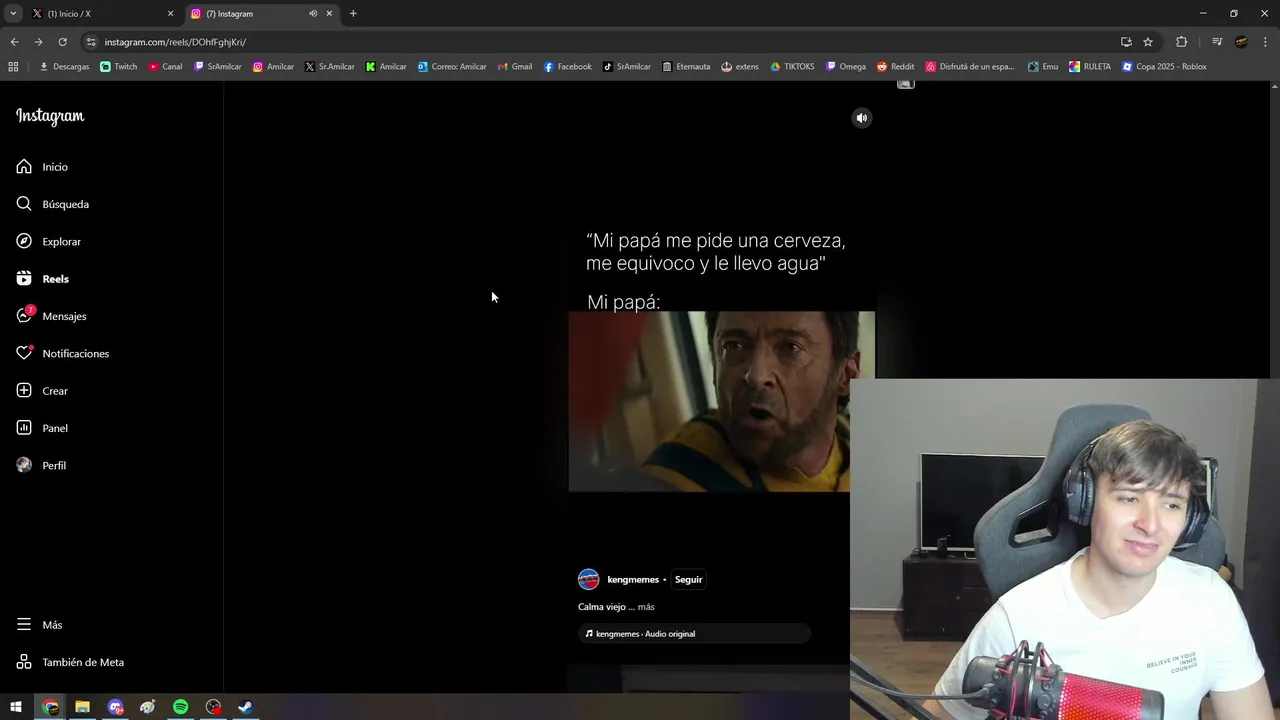Open Facebook bookmark
The height and width of the screenshot is (720, 1280).
point(568,67)
